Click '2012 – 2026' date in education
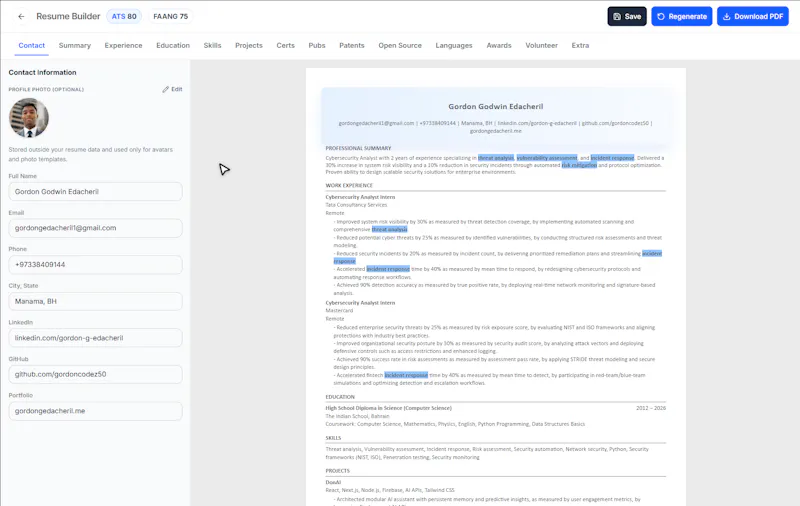This screenshot has height=506, width=800. [651, 408]
